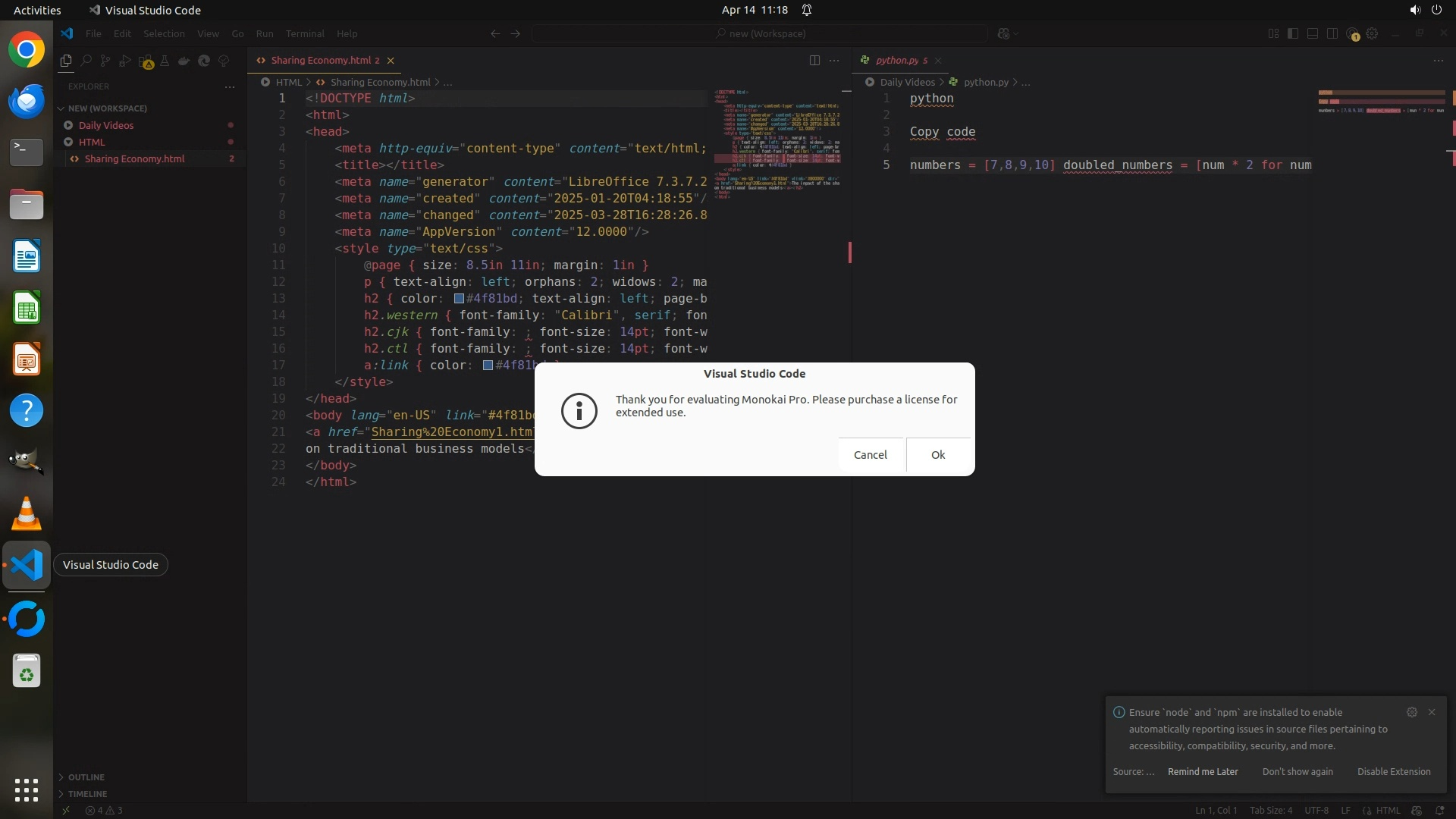The height and width of the screenshot is (819, 1456).
Task: Toggle the bottom panel layout button
Action: [x=1313, y=34]
